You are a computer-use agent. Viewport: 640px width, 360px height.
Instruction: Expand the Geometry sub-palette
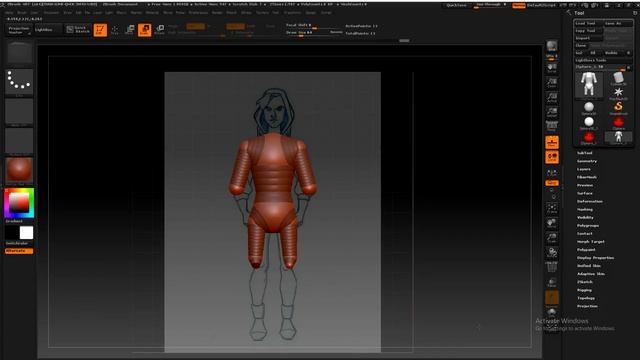tap(587, 161)
